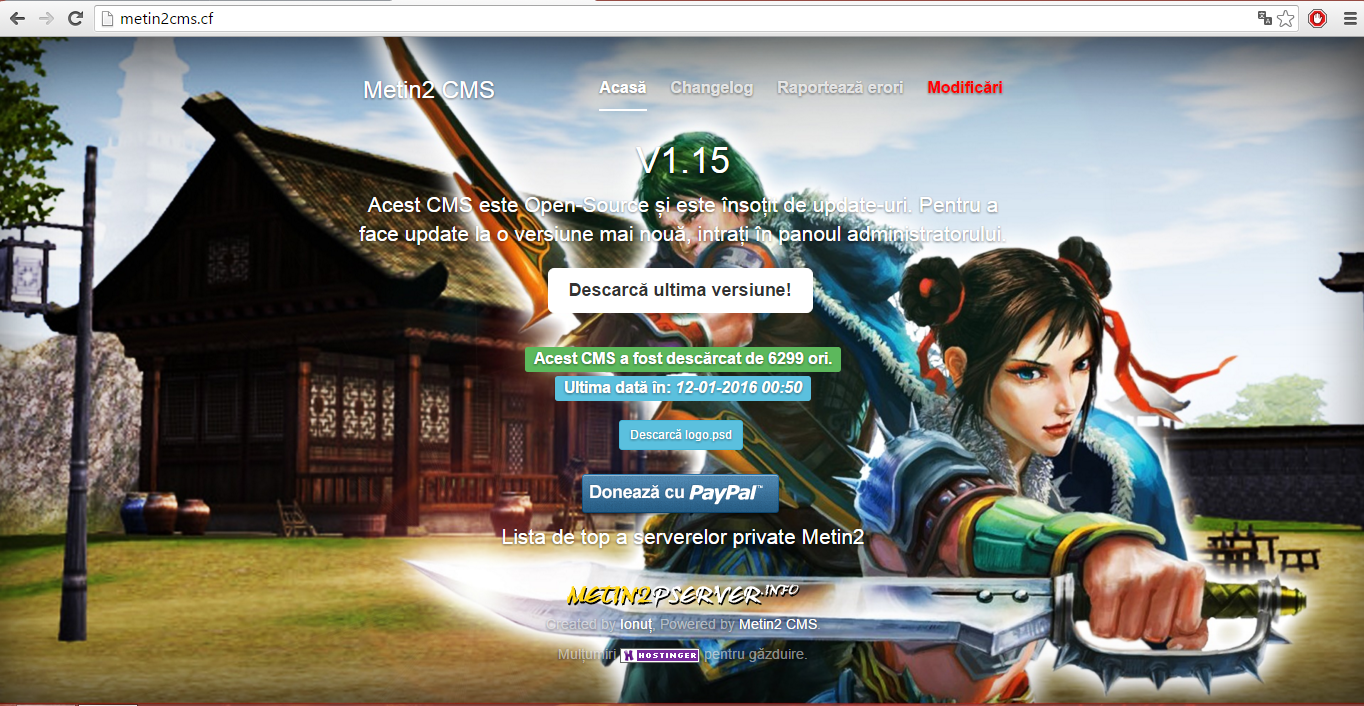Reload the page with refresh icon
1364x706 pixels.
pos(75,18)
